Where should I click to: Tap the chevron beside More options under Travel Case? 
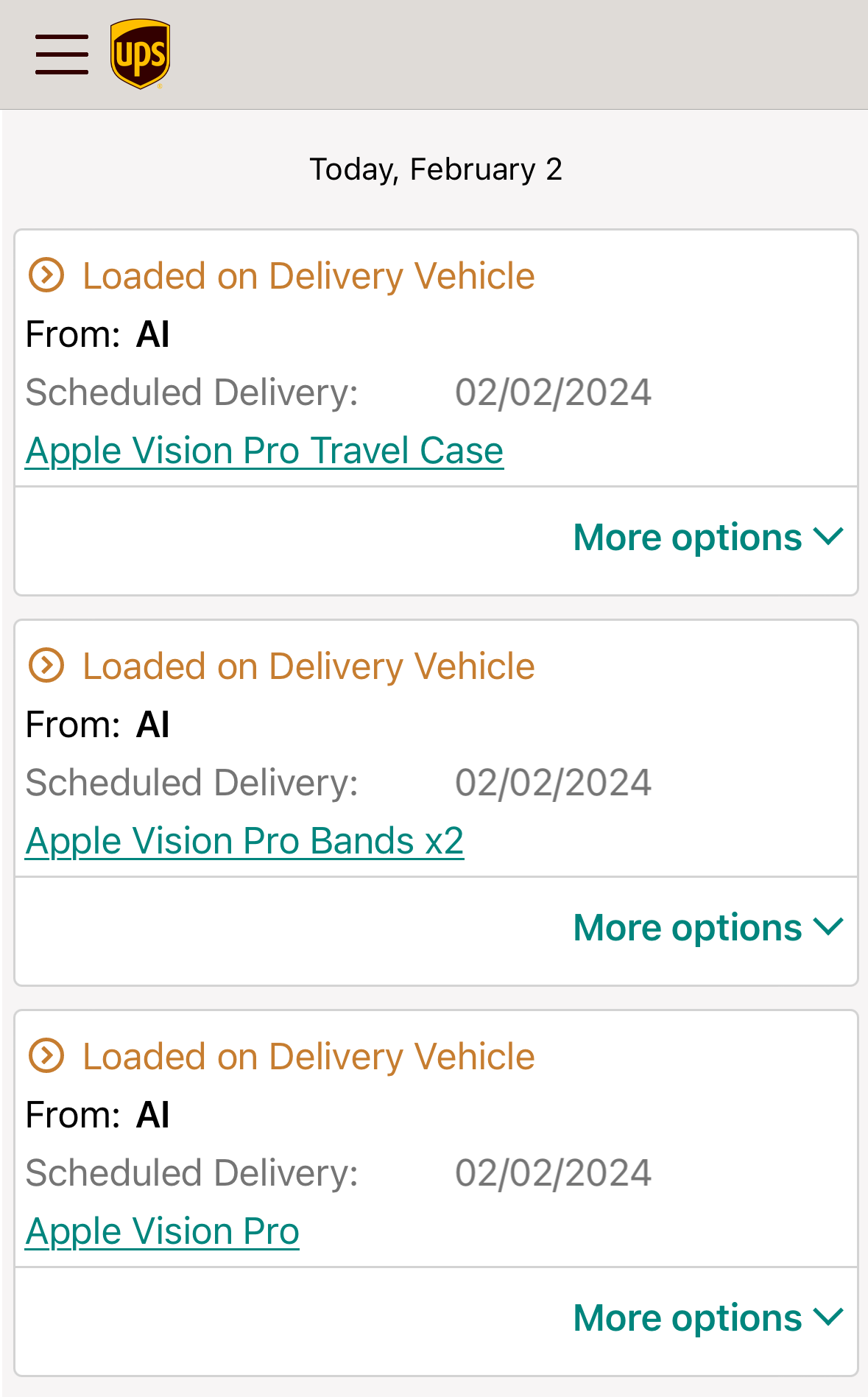click(828, 536)
